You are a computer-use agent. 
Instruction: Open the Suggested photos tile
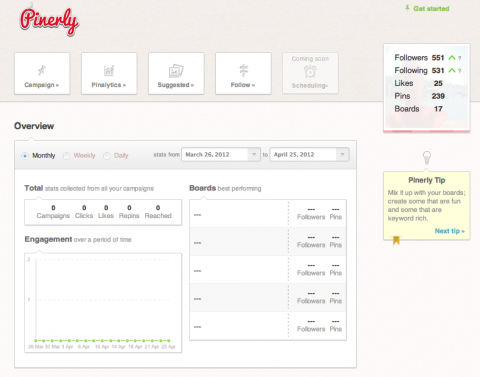(176, 73)
